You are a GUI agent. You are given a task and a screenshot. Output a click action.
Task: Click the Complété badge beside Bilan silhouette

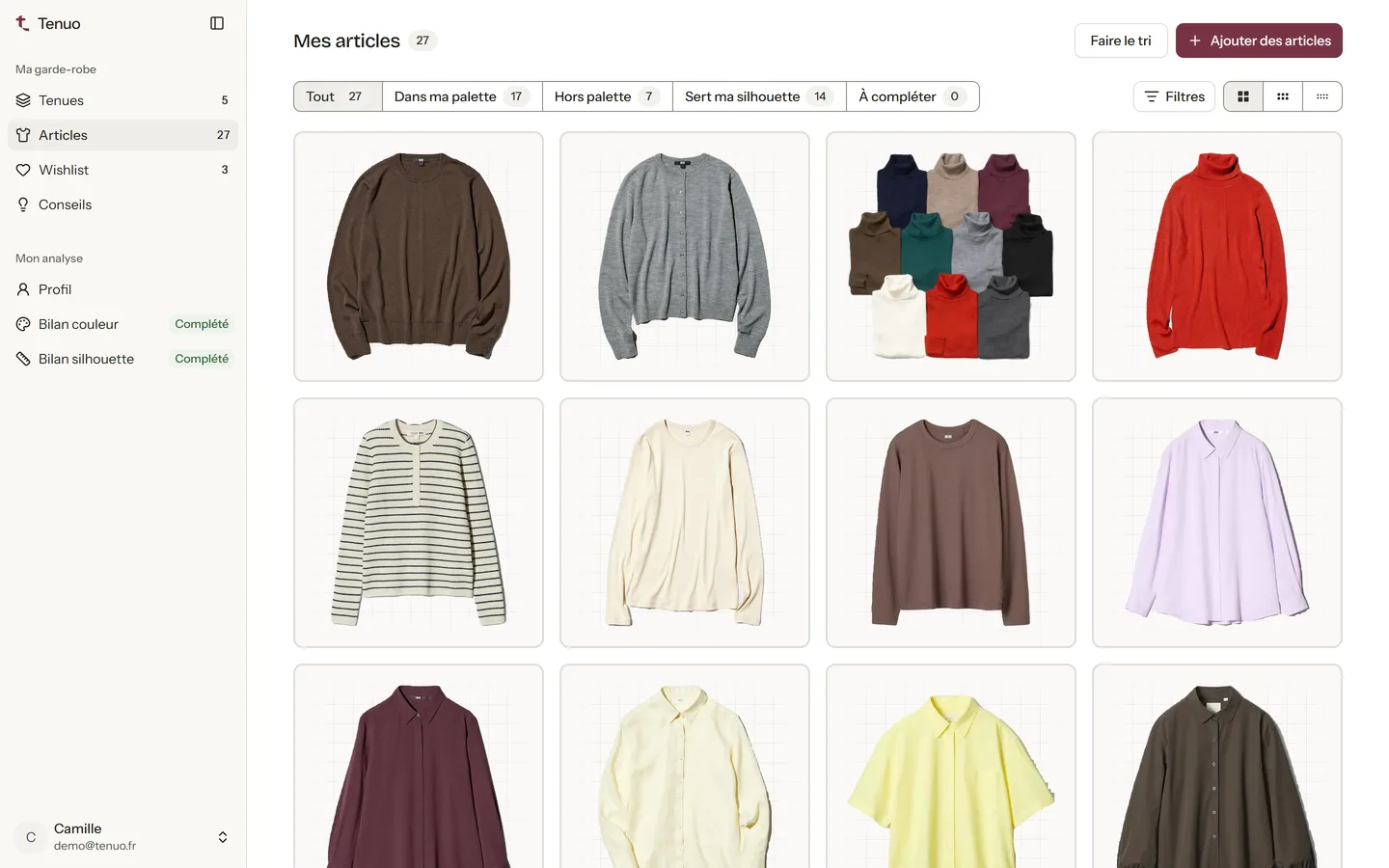(202, 359)
